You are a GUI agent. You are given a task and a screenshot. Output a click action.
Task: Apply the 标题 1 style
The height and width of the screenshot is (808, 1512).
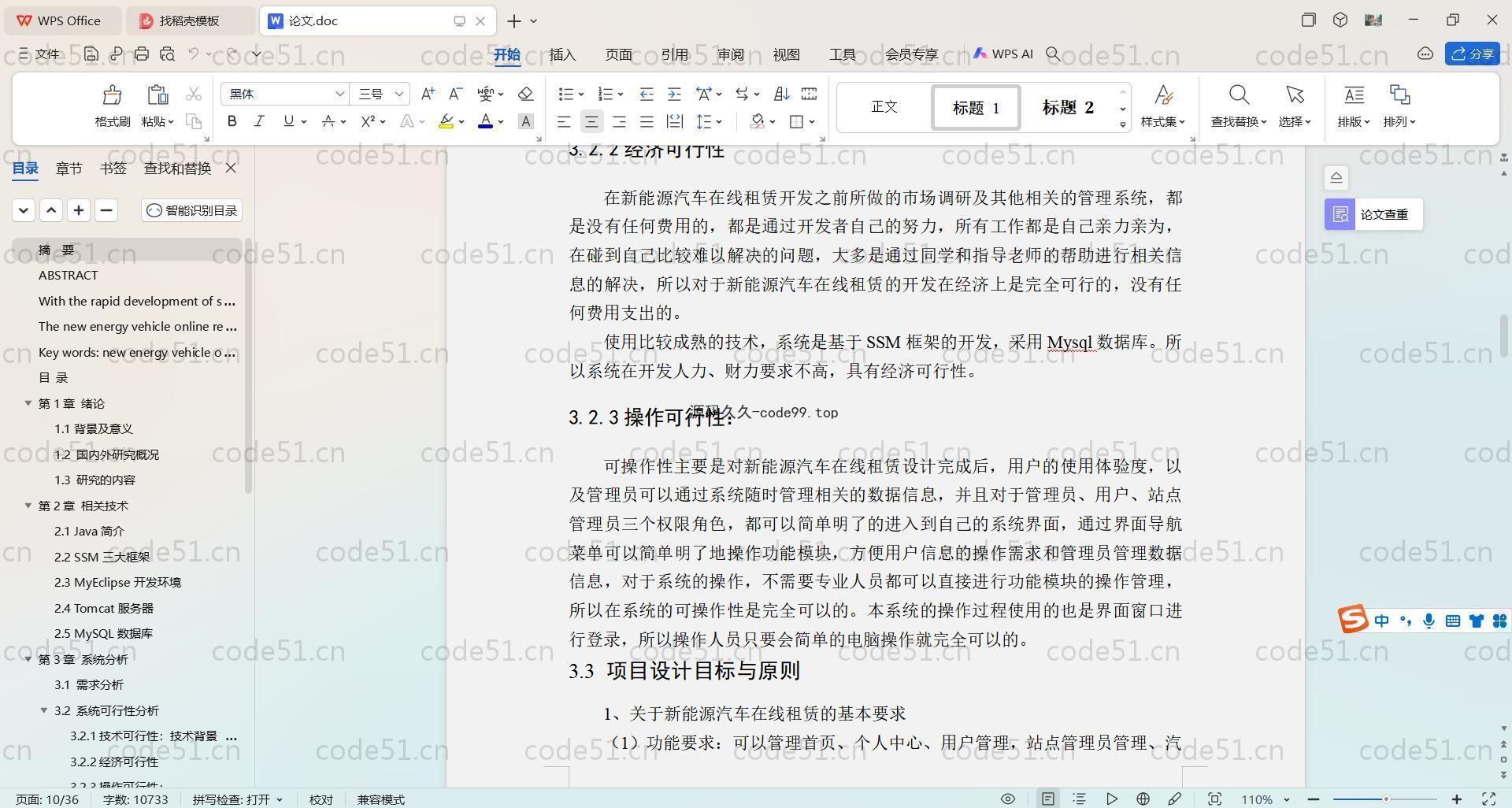[x=976, y=107]
